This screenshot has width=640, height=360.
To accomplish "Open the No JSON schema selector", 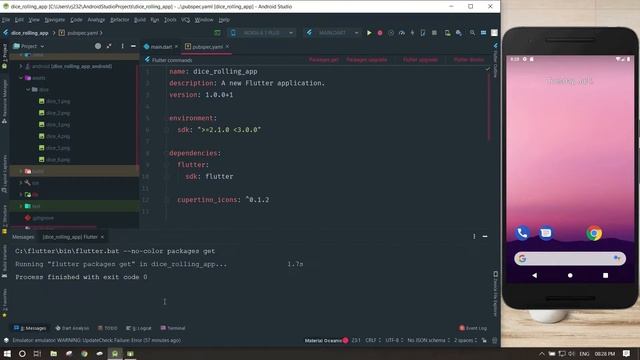I will [429, 340].
